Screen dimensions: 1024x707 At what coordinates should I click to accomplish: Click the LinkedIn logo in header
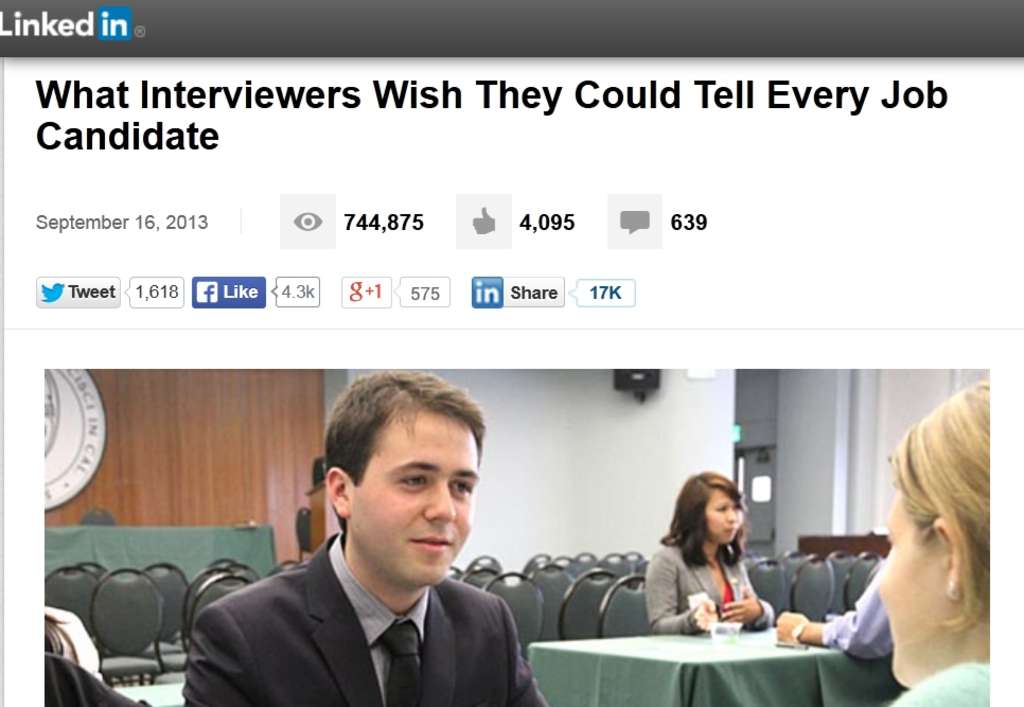(x=71, y=24)
